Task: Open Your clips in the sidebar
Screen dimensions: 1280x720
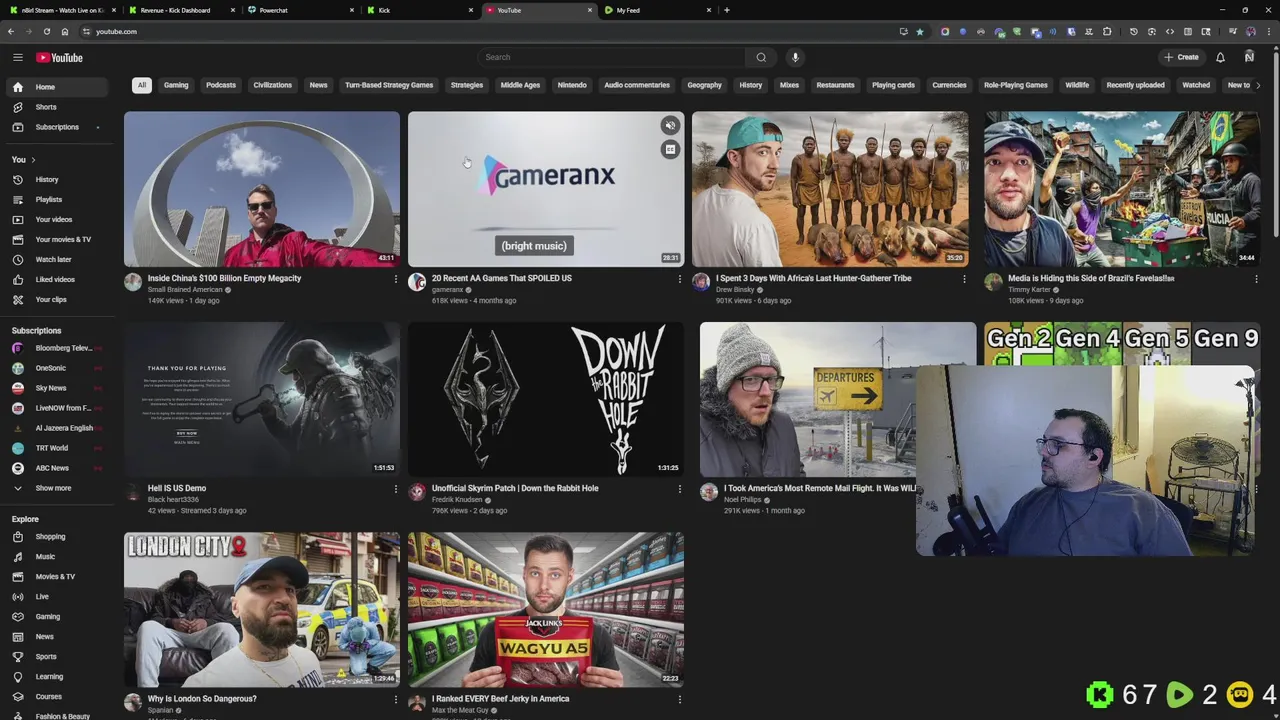Action: point(56,299)
